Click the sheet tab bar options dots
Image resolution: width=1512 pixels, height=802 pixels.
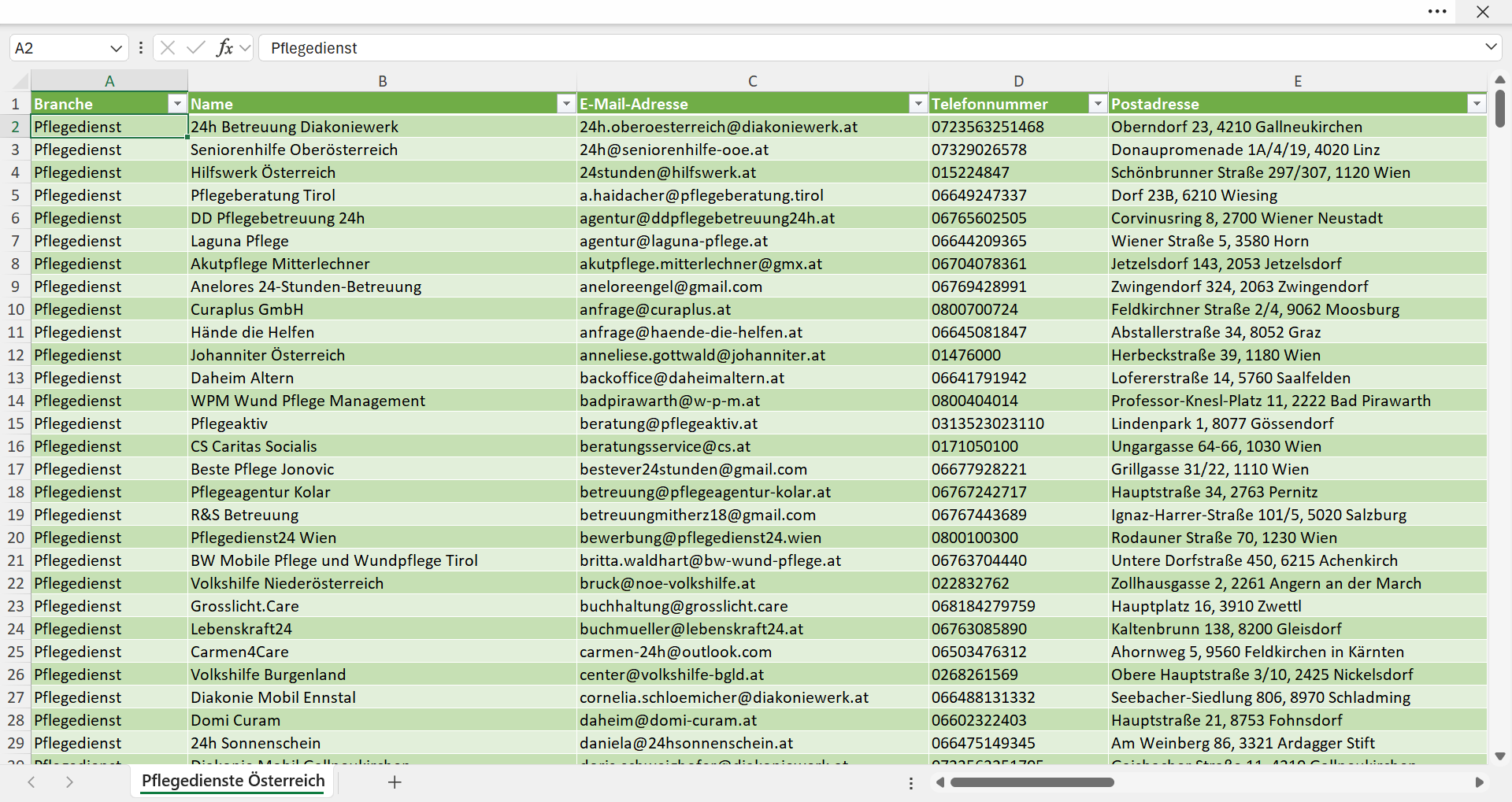(x=911, y=783)
